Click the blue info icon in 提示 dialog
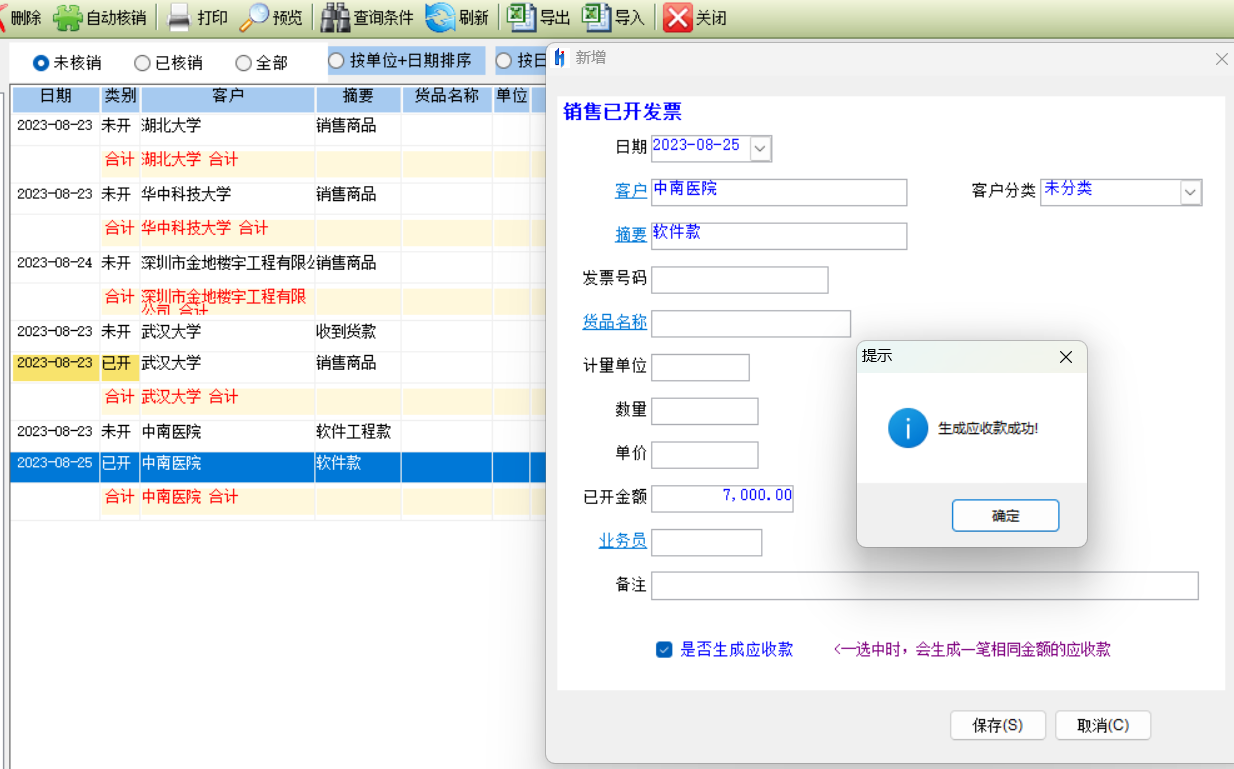The width and height of the screenshot is (1234, 769). (x=908, y=428)
